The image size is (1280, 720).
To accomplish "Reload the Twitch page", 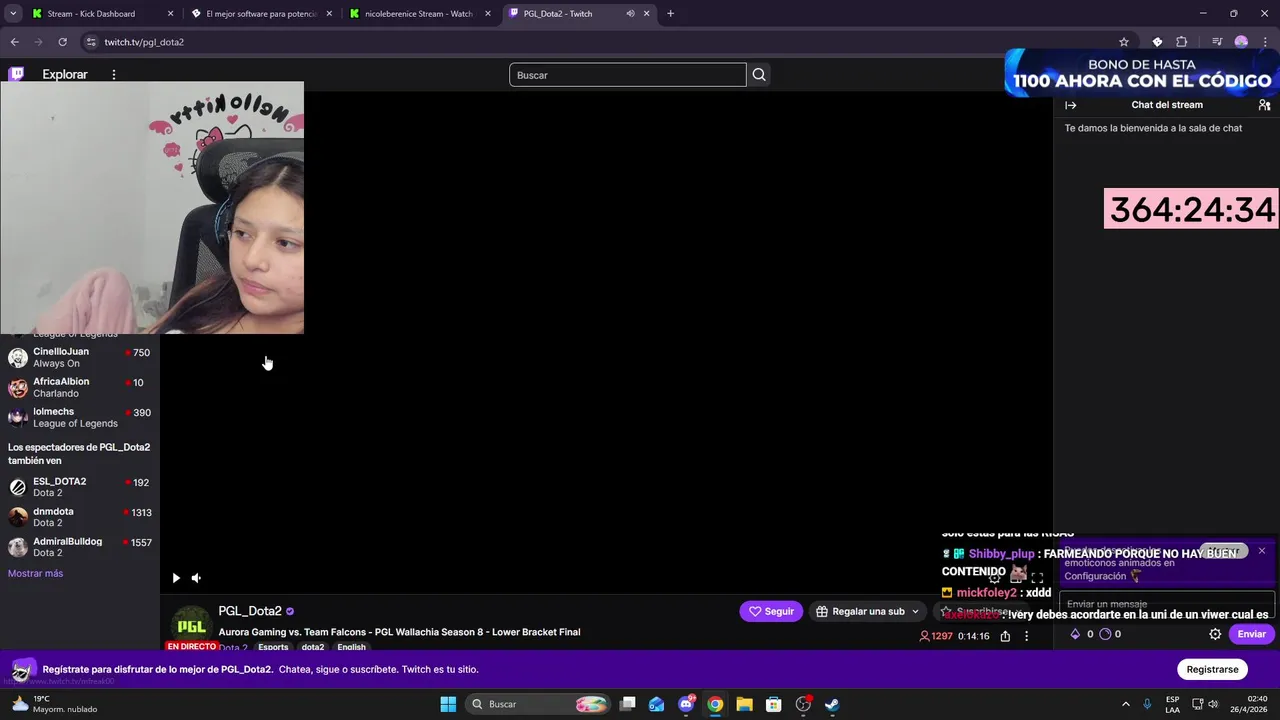I will (x=62, y=42).
